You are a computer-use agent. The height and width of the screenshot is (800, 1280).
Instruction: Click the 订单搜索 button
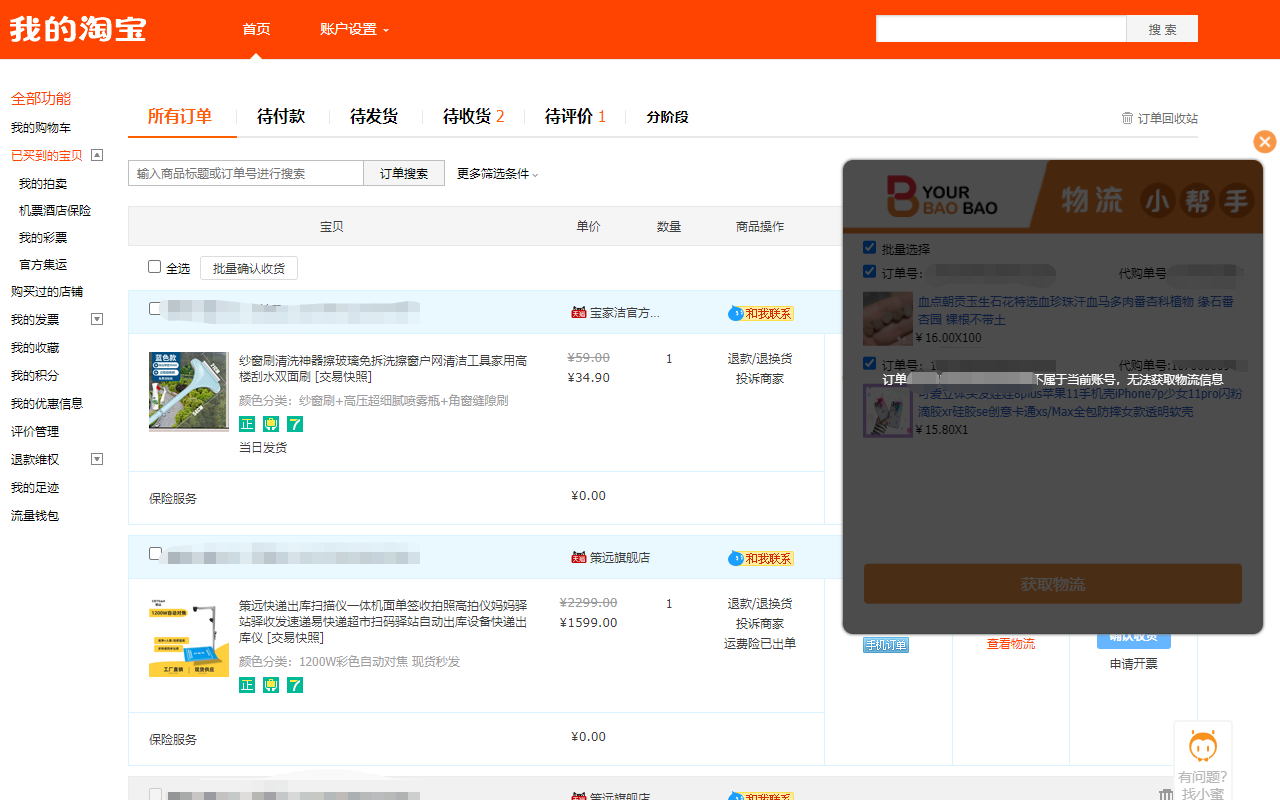coord(404,173)
